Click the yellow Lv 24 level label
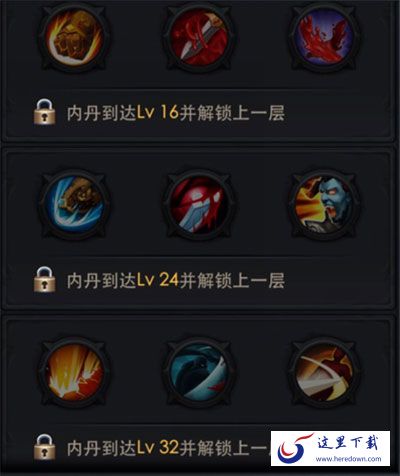 click(x=158, y=280)
